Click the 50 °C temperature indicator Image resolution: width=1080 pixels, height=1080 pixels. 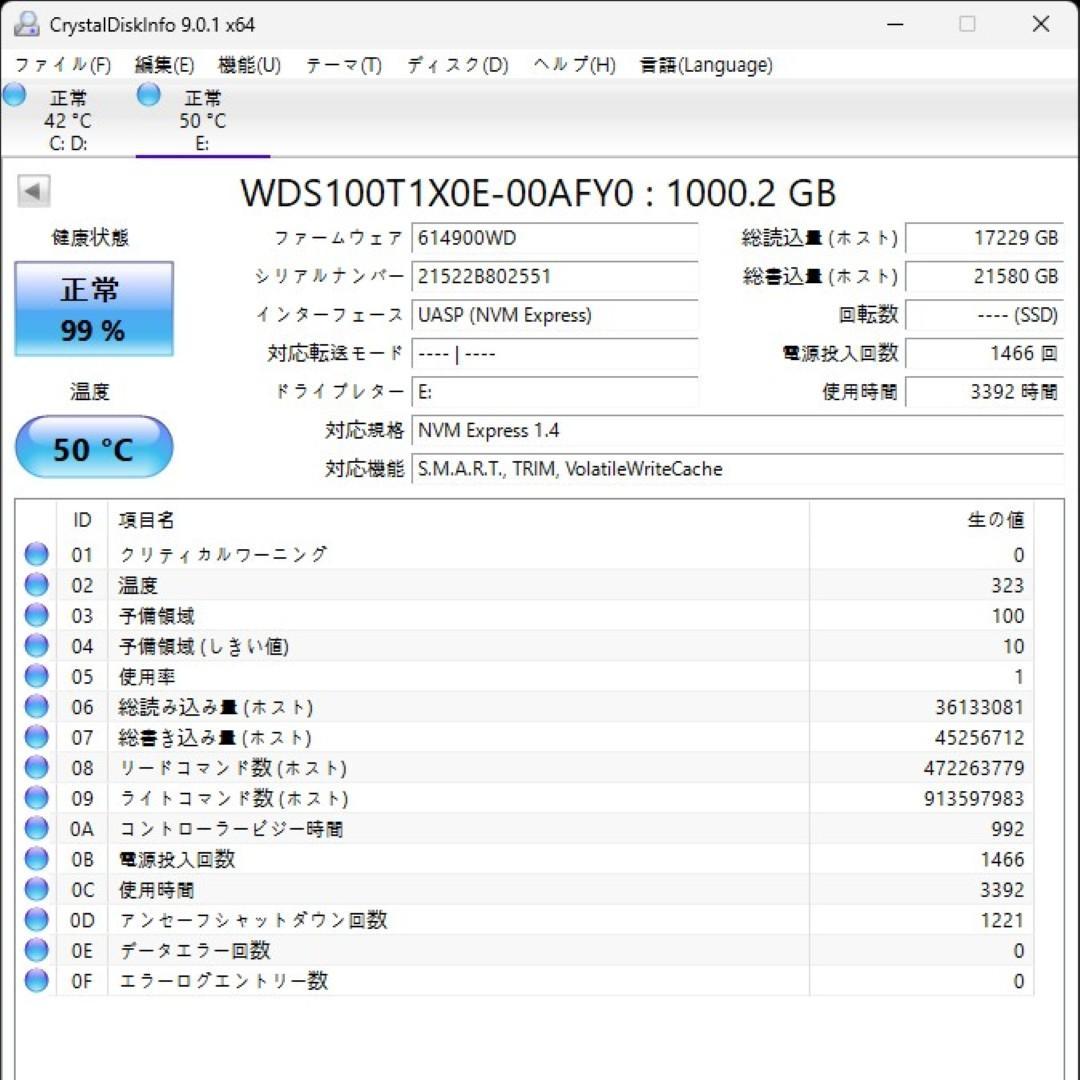(x=93, y=447)
